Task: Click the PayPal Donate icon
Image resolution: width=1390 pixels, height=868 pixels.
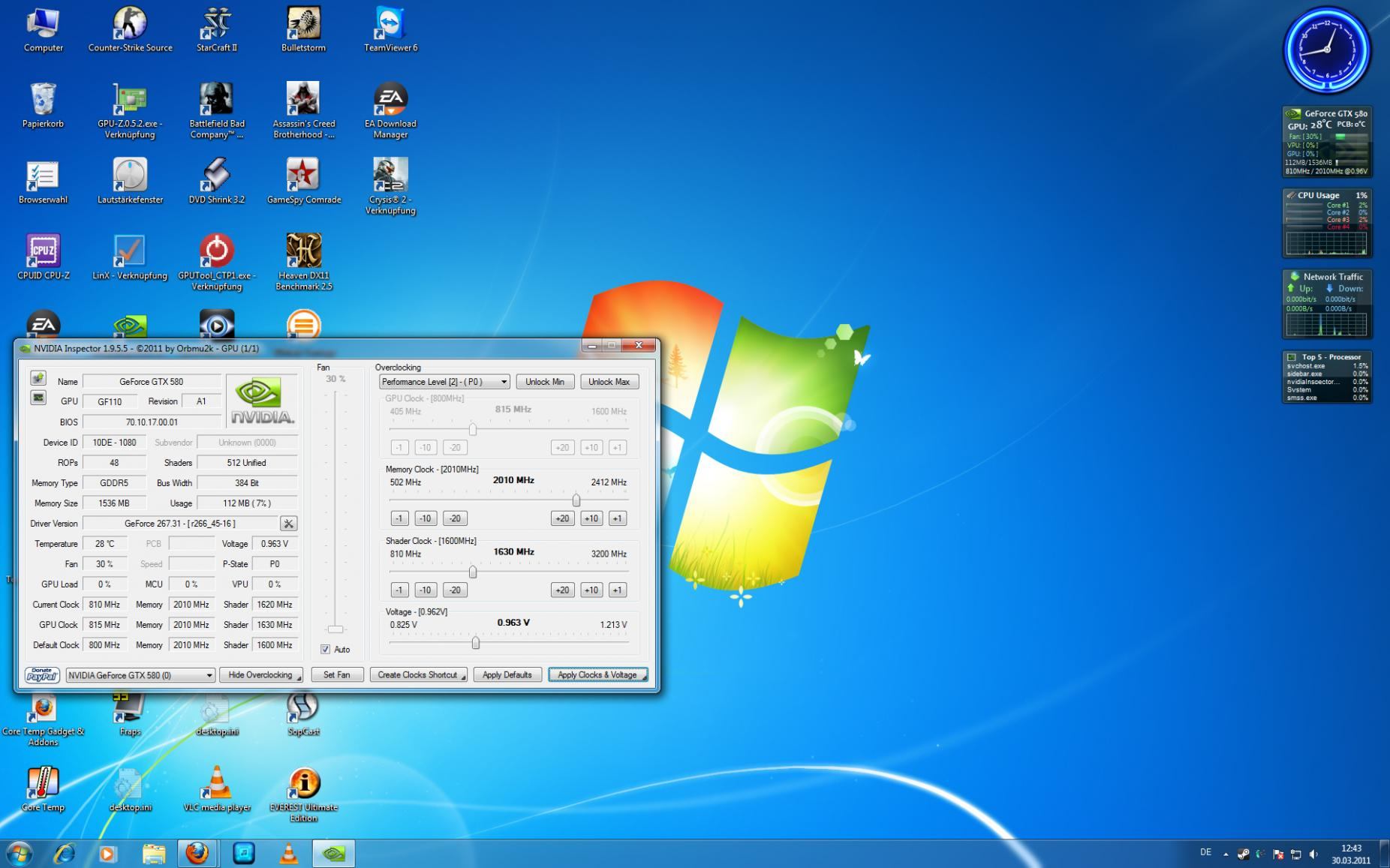Action: pos(42,675)
